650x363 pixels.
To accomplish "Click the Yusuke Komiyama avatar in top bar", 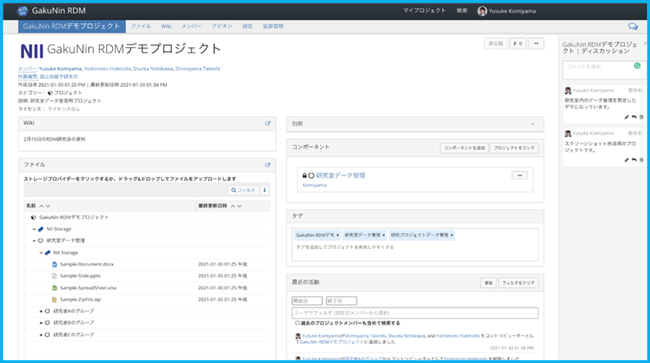I will (482, 11).
